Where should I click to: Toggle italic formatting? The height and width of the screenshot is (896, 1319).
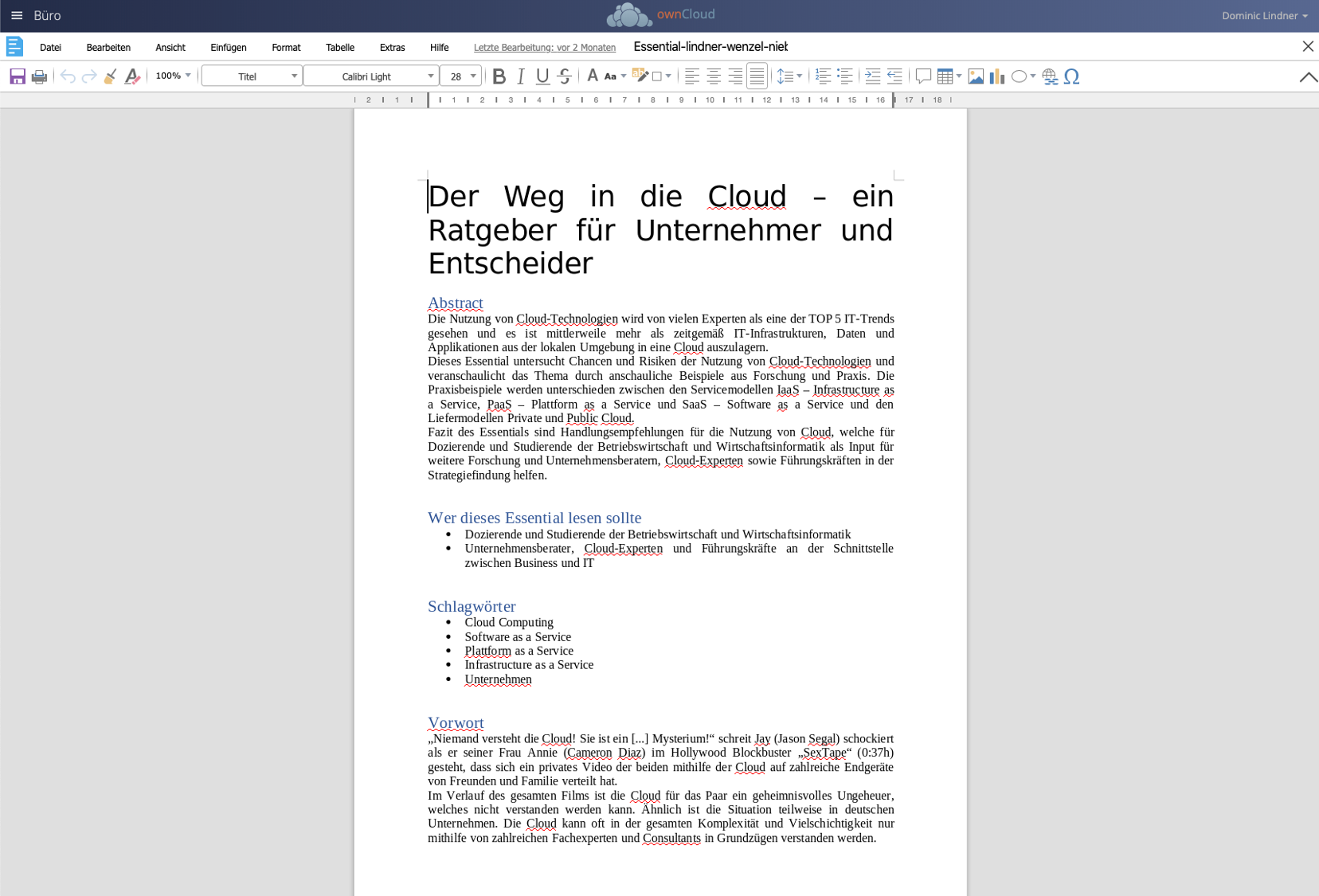coord(521,76)
